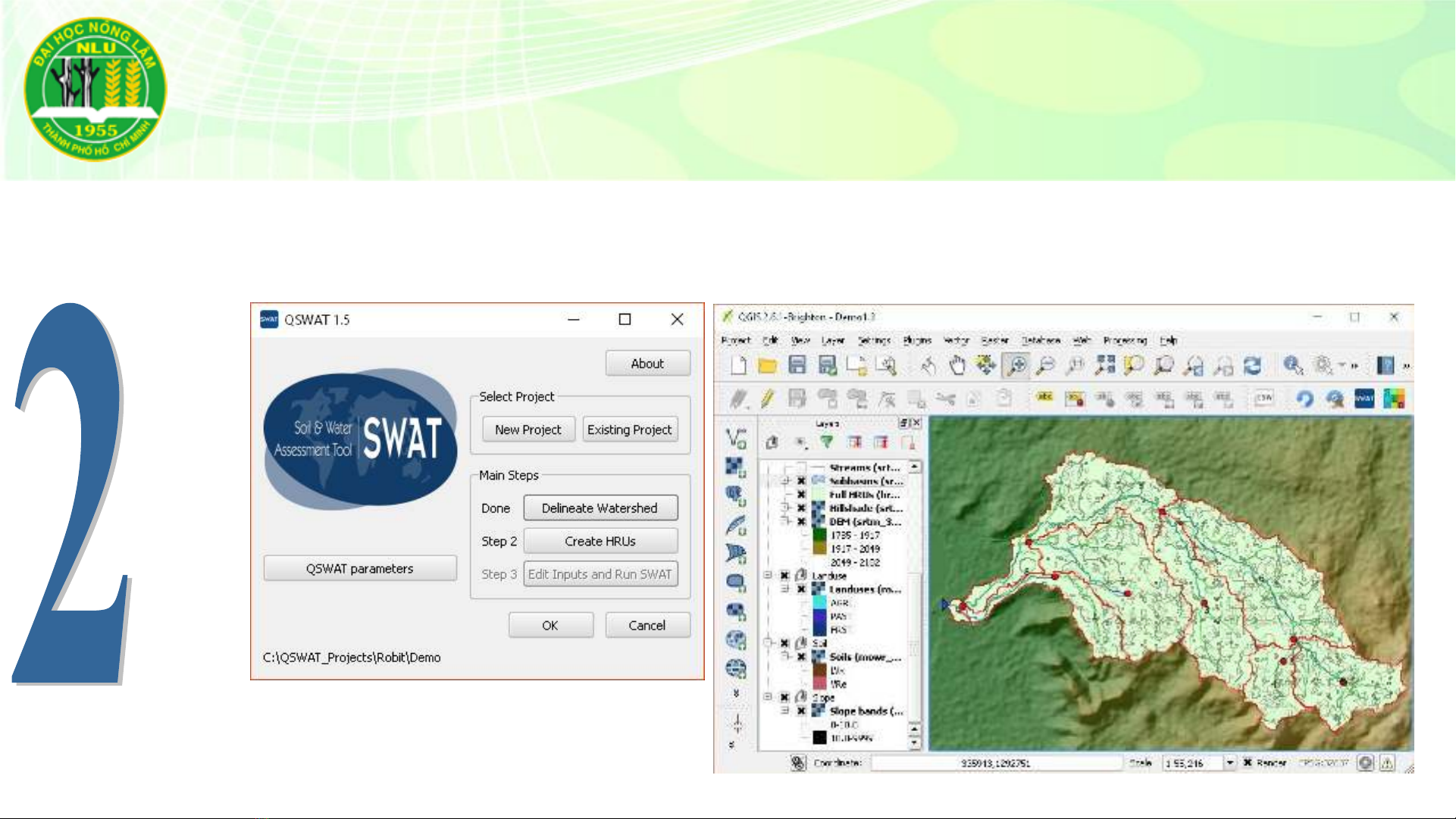Select the Pan Map hand tool

coord(957,365)
